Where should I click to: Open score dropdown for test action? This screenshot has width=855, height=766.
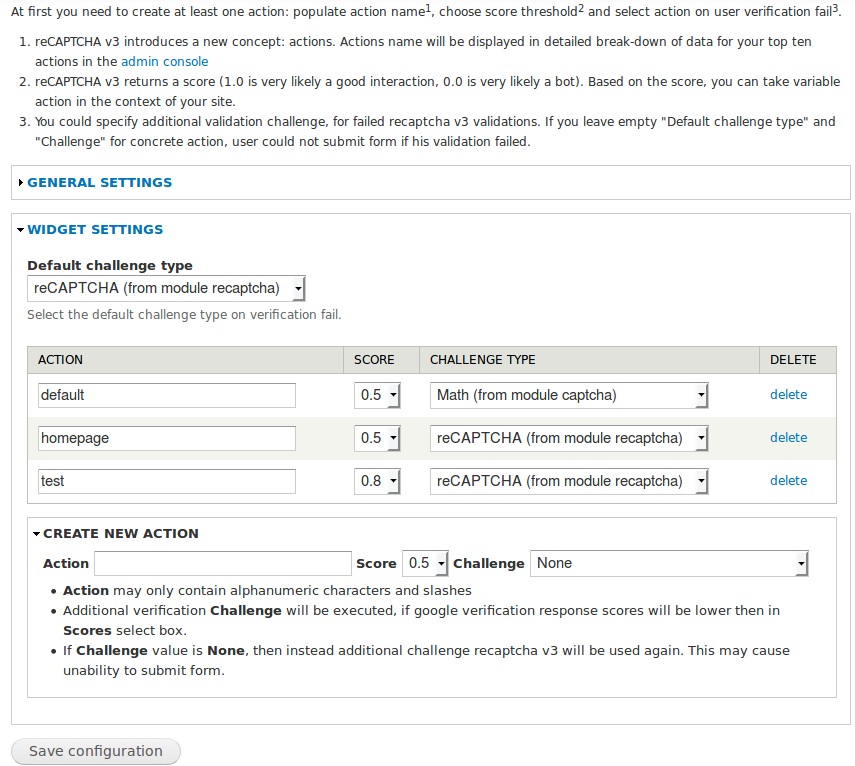377,481
